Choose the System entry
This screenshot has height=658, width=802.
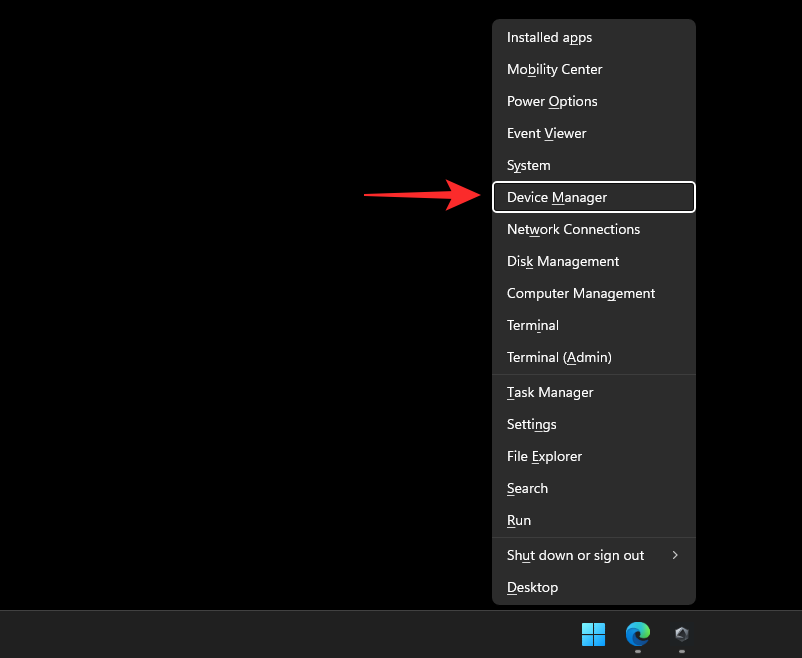tap(528, 165)
